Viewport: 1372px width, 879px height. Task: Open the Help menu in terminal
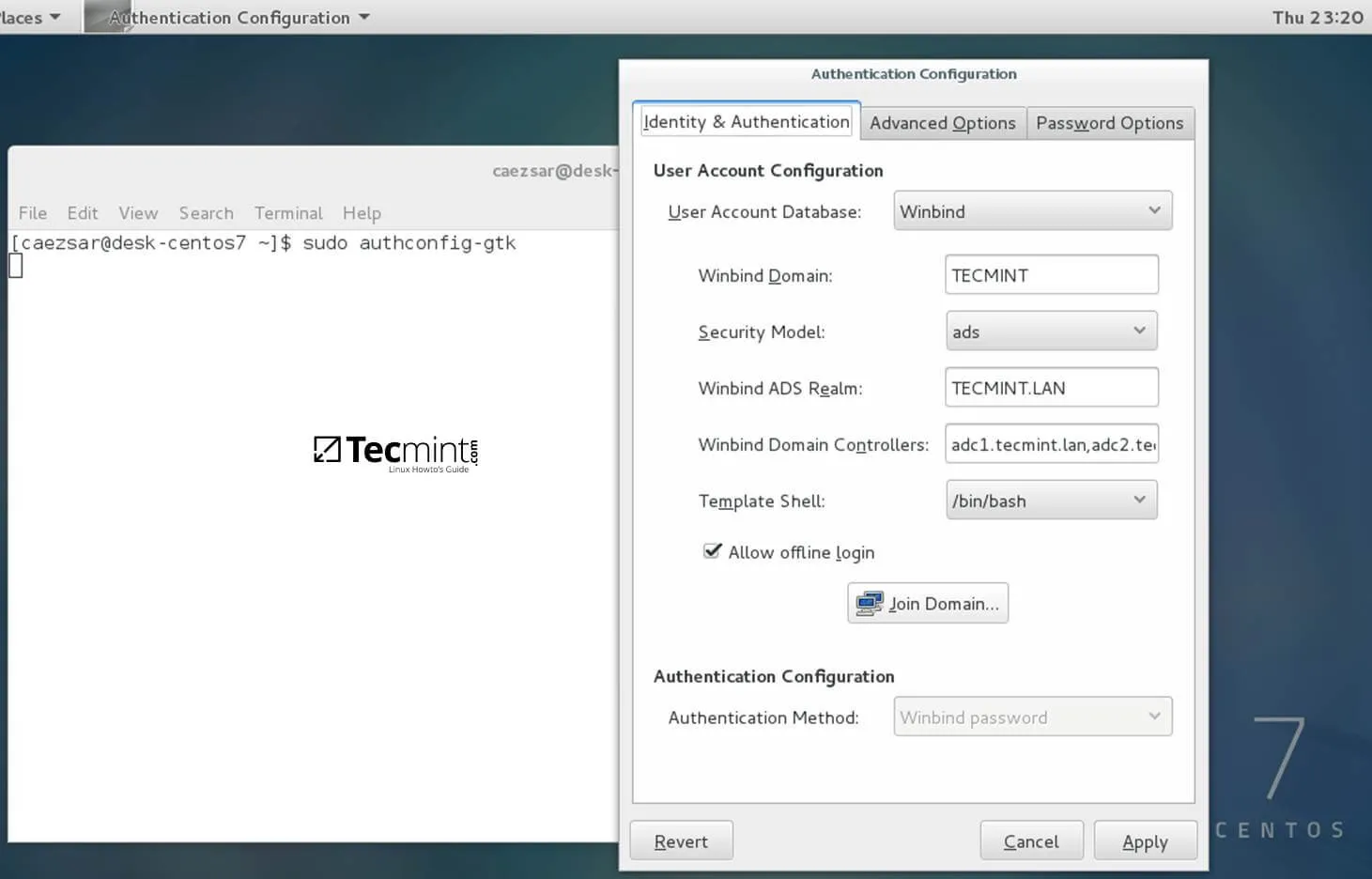(x=362, y=213)
